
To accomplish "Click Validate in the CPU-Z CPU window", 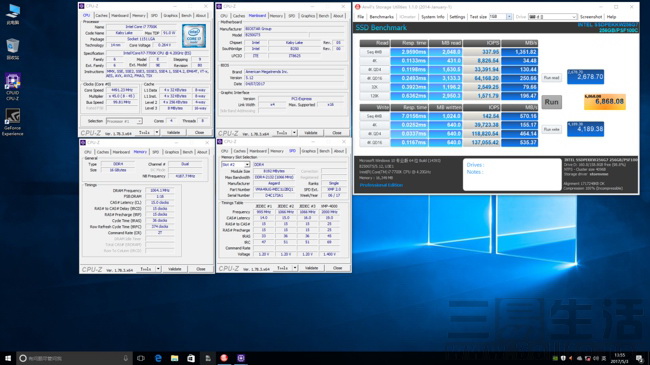I will pos(173,132).
